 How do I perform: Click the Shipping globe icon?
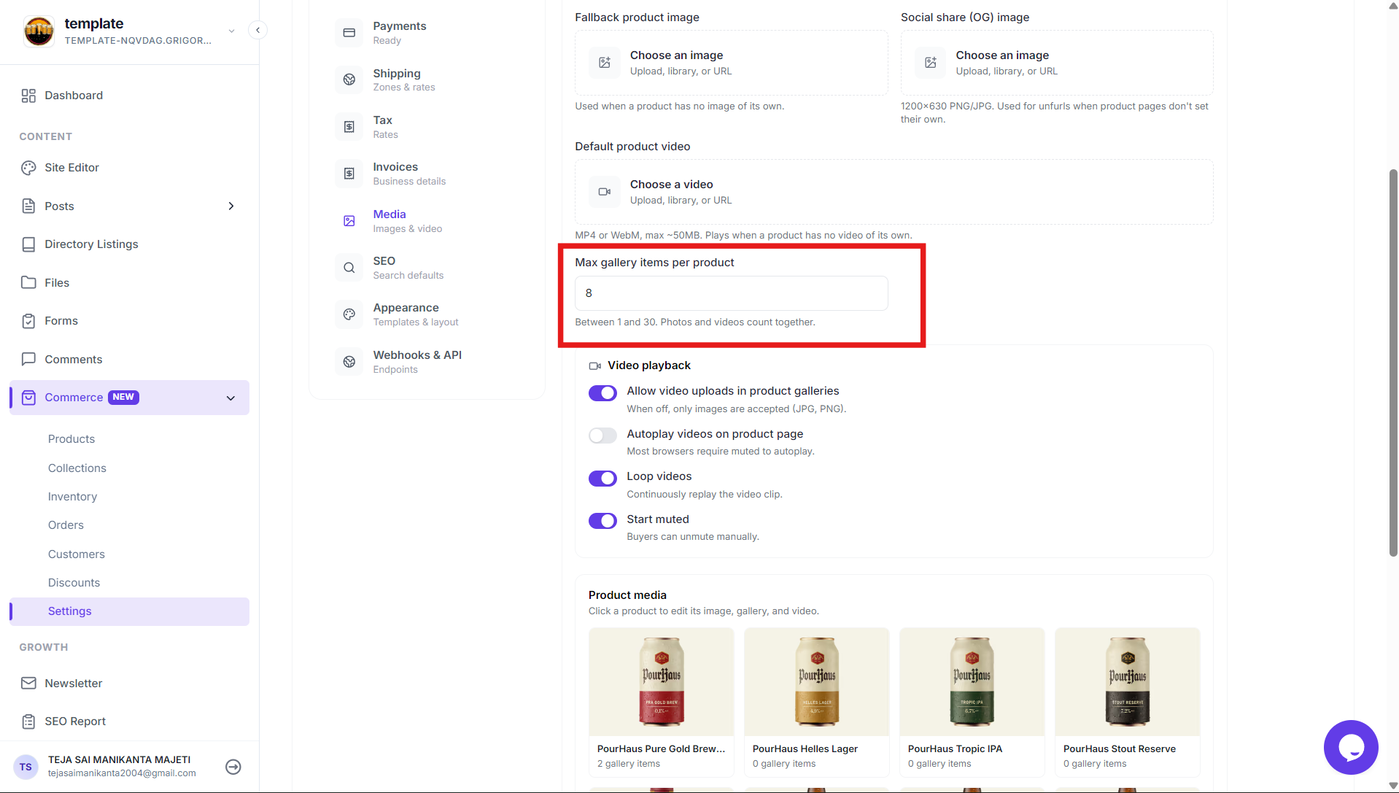click(349, 80)
